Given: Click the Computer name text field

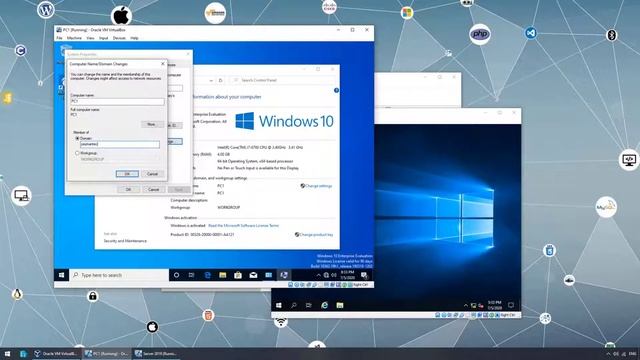Looking at the screenshot, I should click(x=118, y=101).
